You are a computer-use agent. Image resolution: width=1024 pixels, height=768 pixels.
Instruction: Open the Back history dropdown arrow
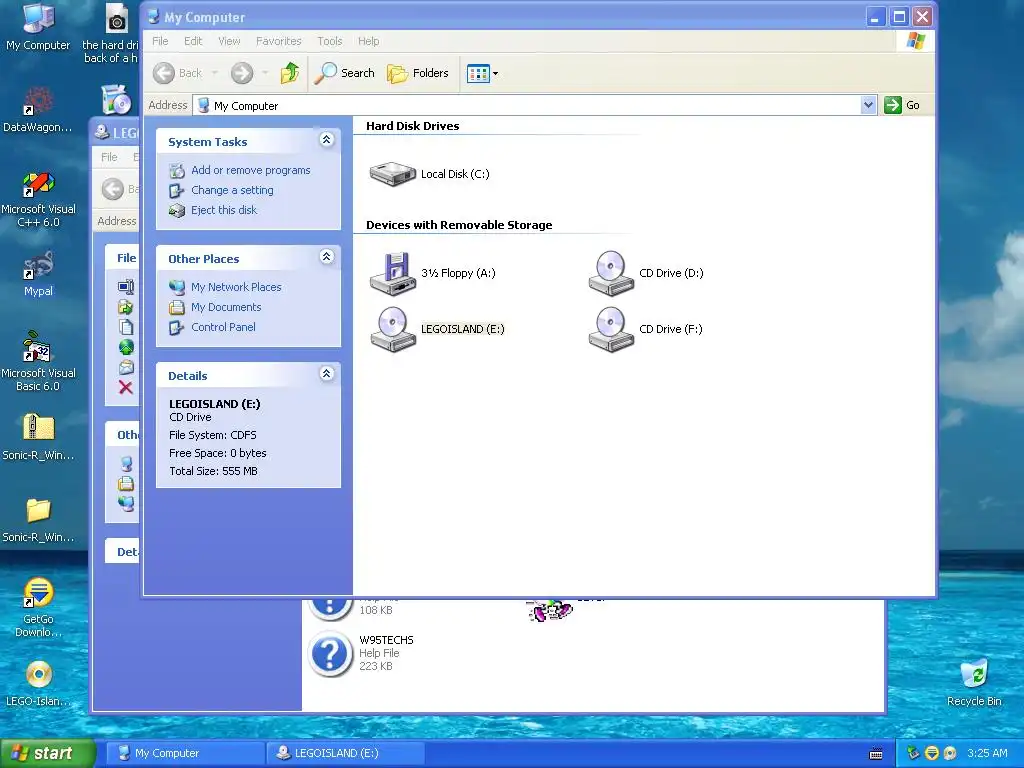(x=214, y=73)
